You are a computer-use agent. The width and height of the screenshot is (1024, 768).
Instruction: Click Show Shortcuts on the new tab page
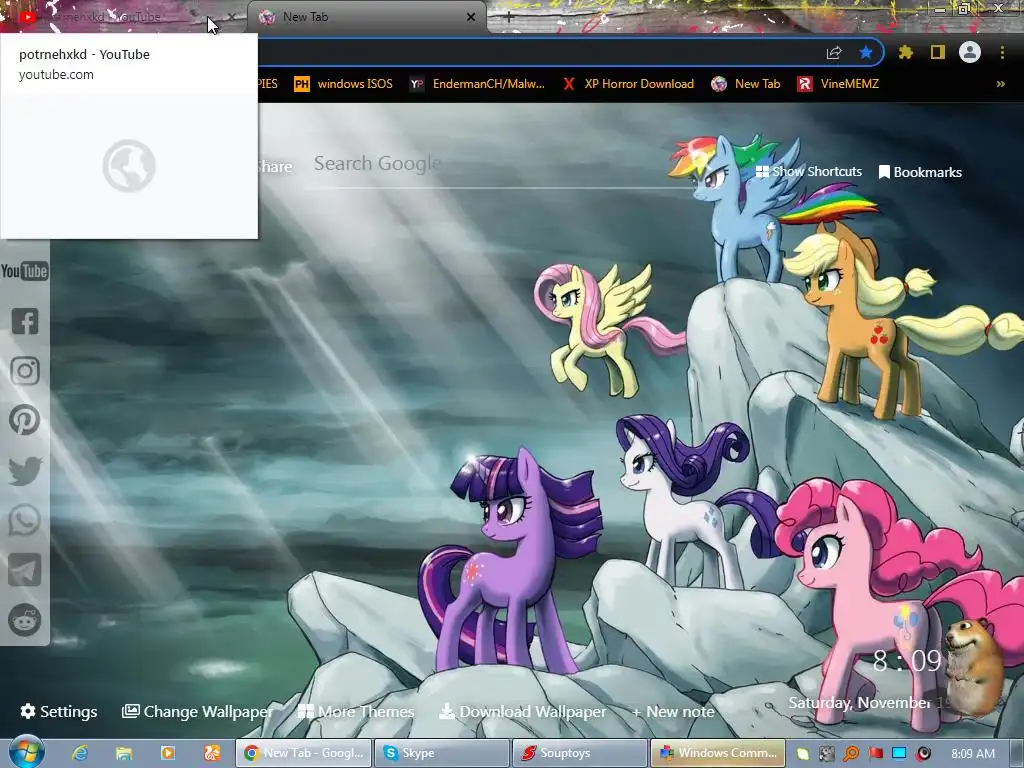pos(808,172)
